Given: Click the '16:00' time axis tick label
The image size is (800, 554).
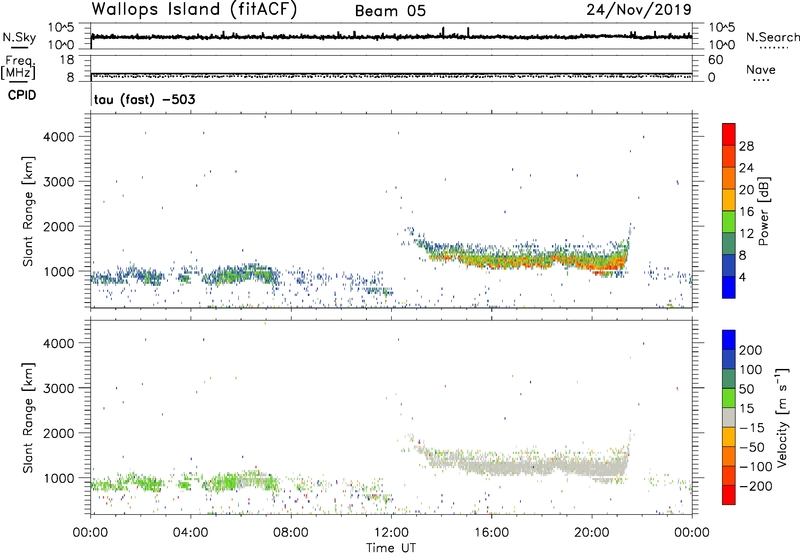Looking at the screenshot, I should tap(491, 533).
